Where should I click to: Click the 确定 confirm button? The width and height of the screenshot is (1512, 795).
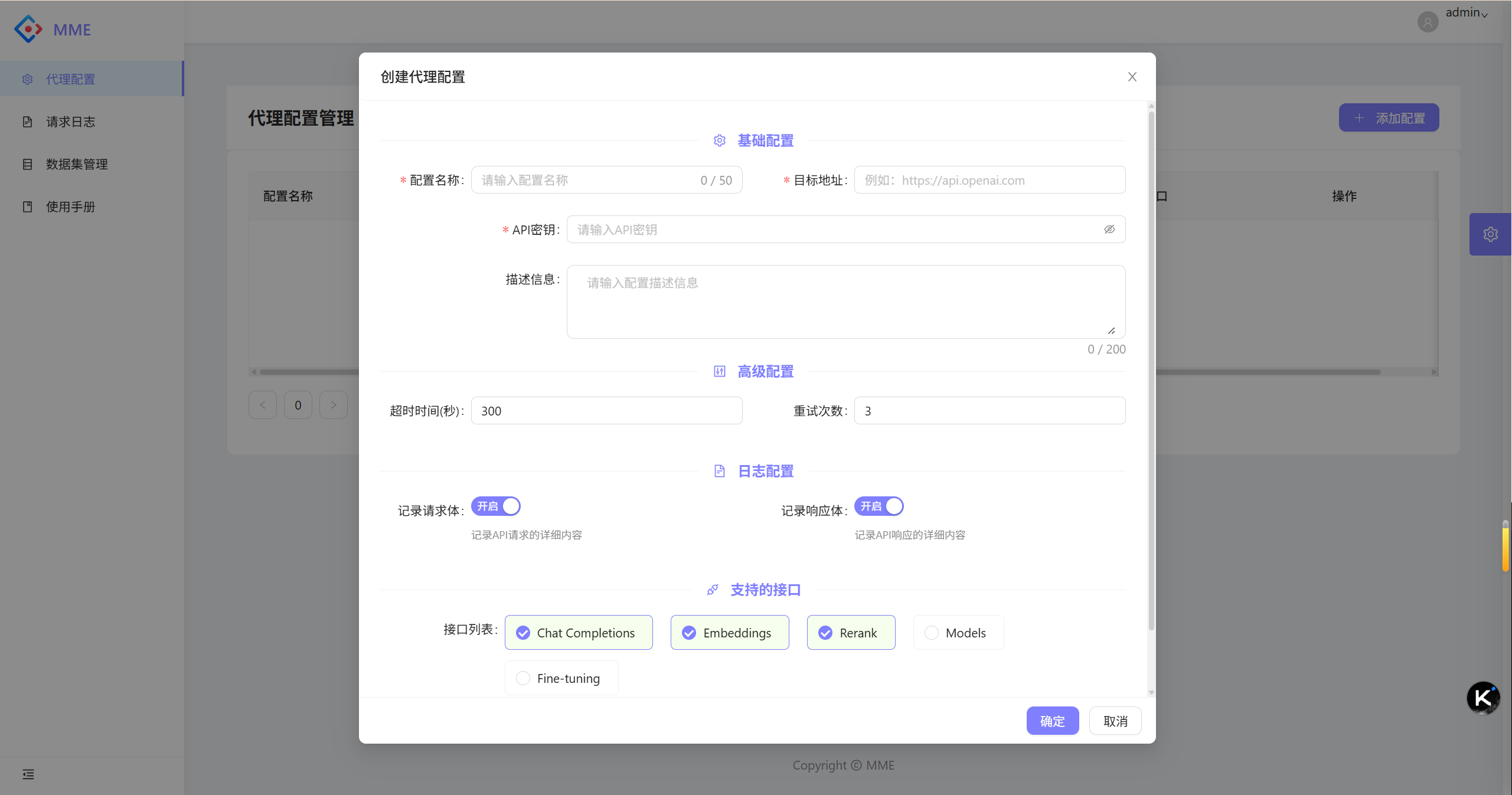point(1052,721)
